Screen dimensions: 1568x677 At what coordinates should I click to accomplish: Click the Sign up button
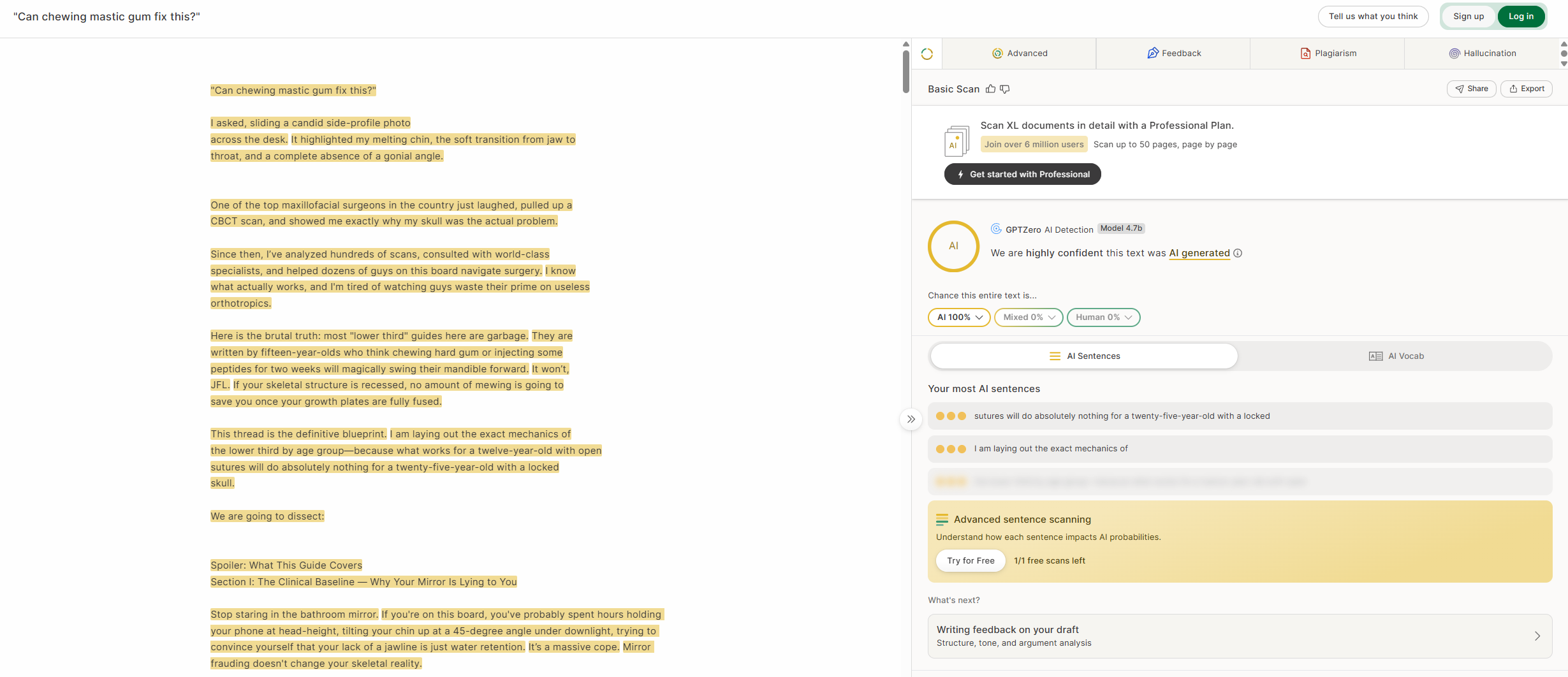pos(1468,17)
